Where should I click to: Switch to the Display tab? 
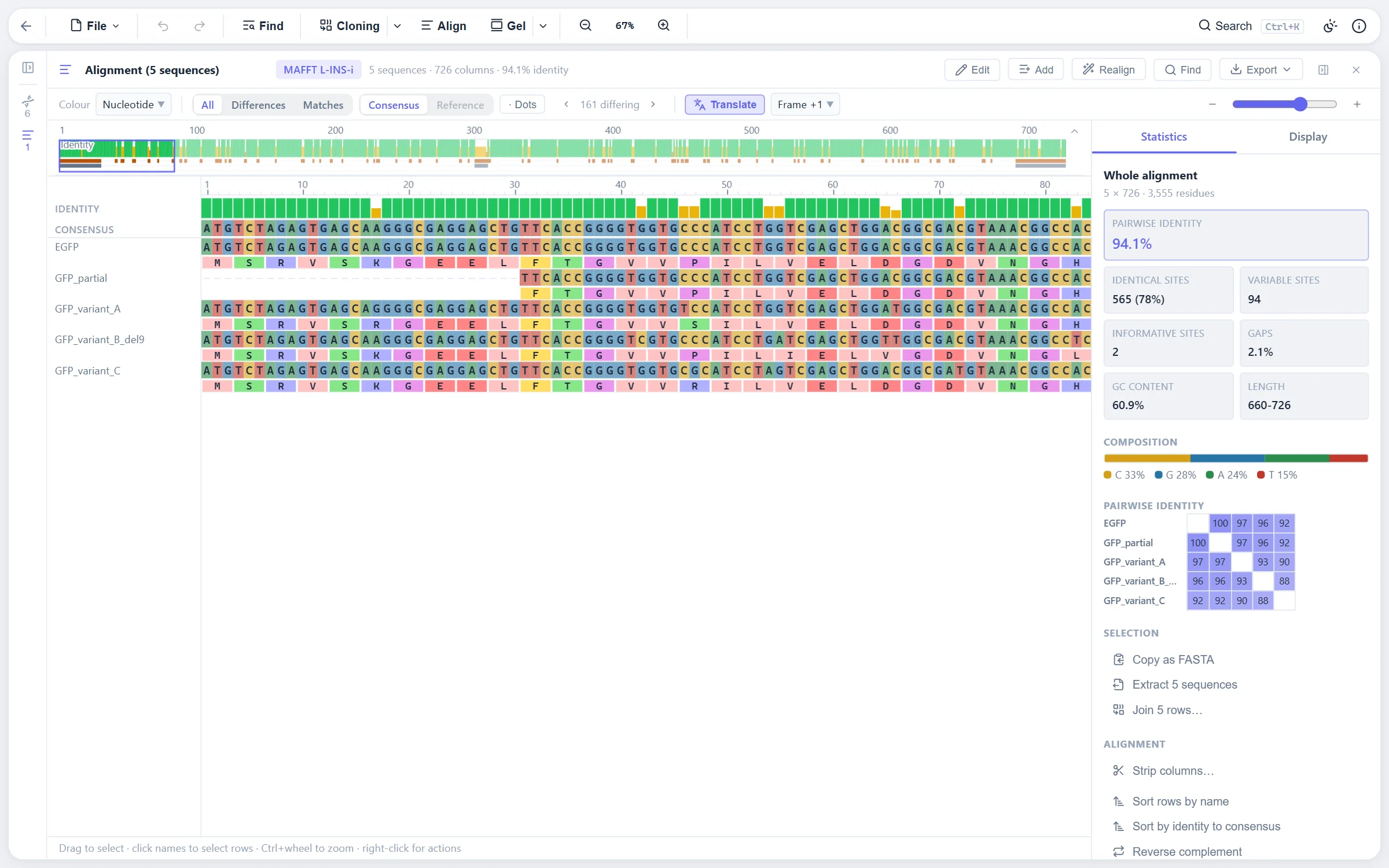pos(1308,137)
